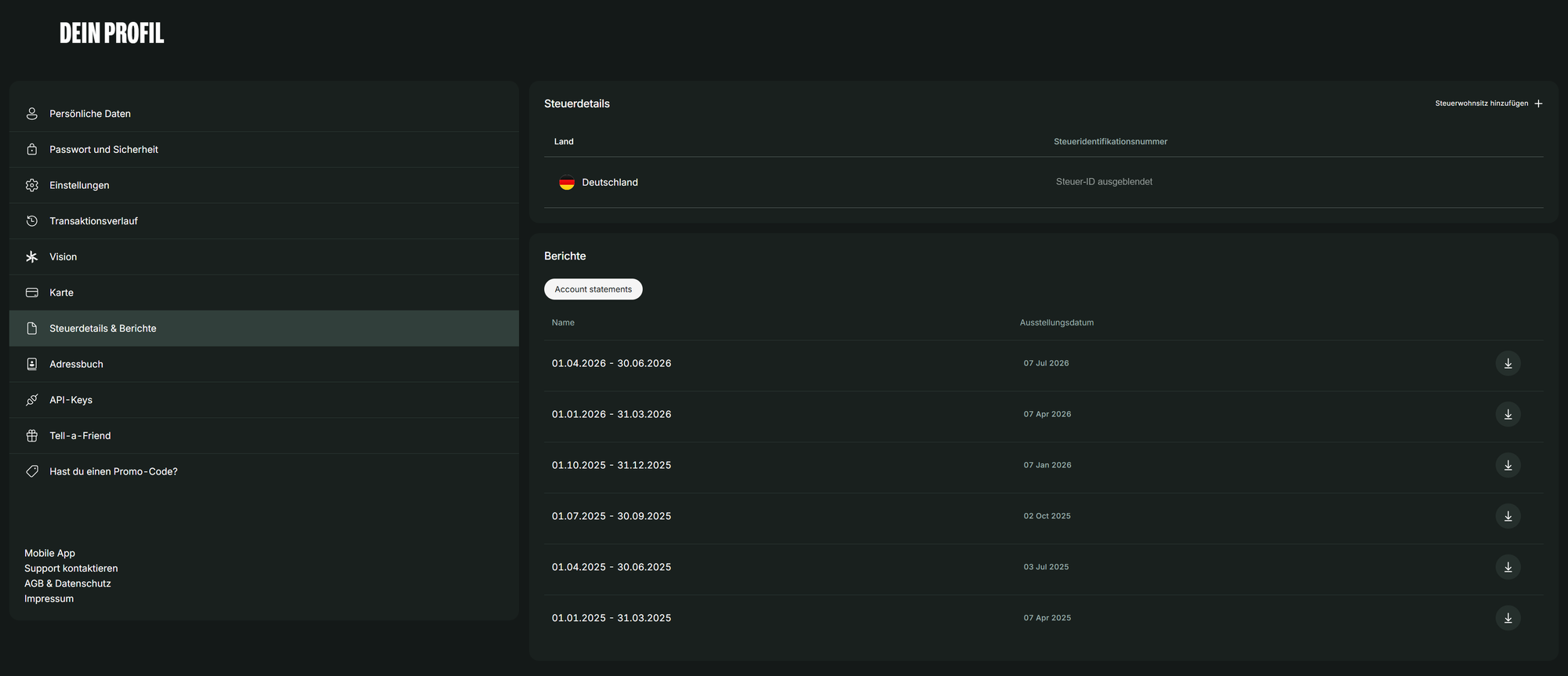Click the Berichte section heading
Viewport: 1568px width, 676px height.
pyautogui.click(x=565, y=256)
